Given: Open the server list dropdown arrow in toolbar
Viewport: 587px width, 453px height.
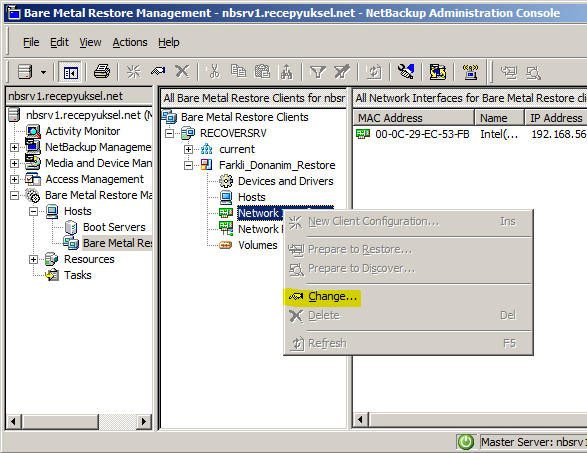Looking at the screenshot, I should pyautogui.click(x=43, y=72).
